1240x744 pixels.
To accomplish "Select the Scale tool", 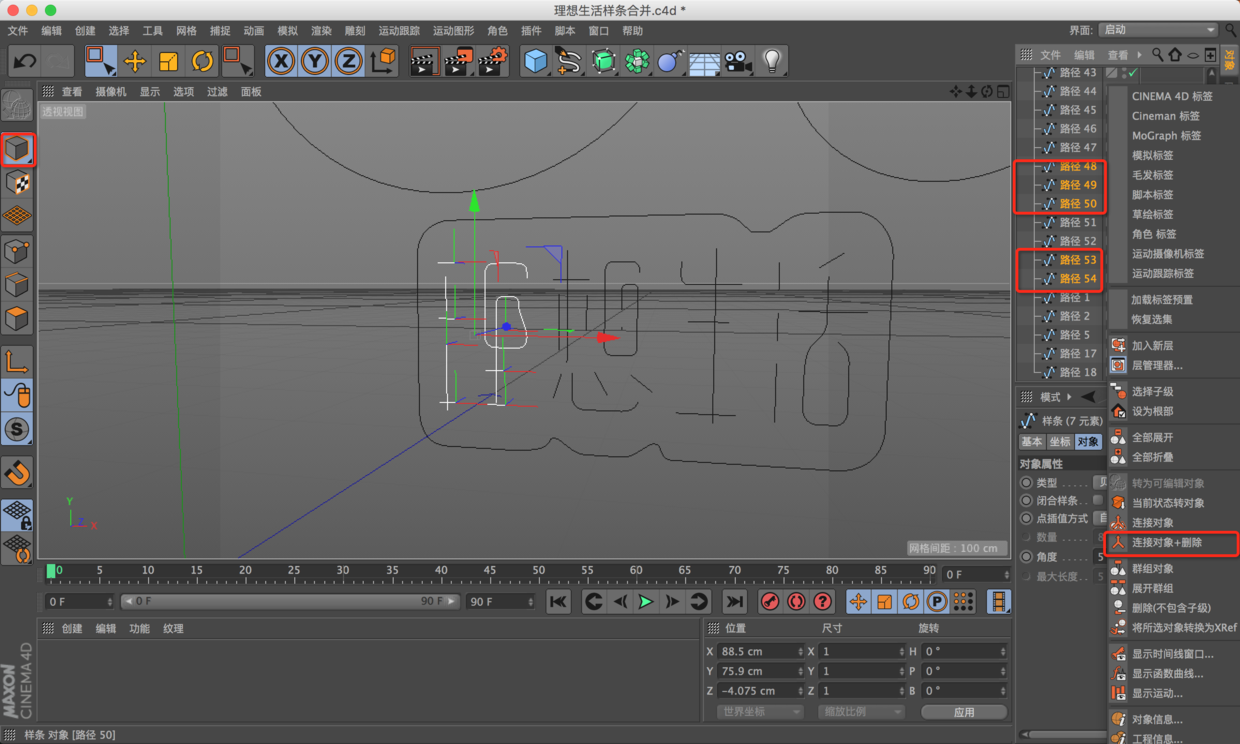I will pyautogui.click(x=168, y=61).
